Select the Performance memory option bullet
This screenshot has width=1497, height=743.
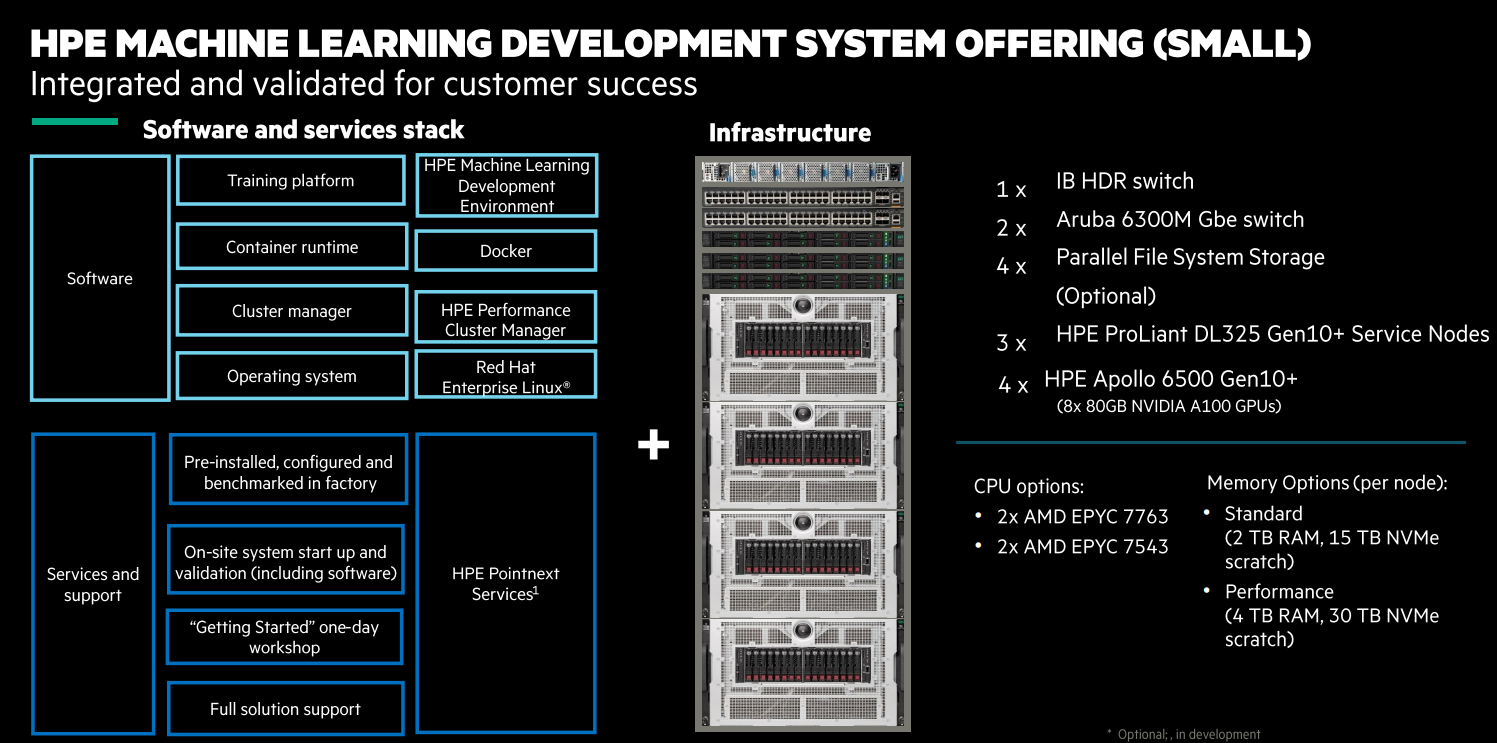click(1279, 591)
